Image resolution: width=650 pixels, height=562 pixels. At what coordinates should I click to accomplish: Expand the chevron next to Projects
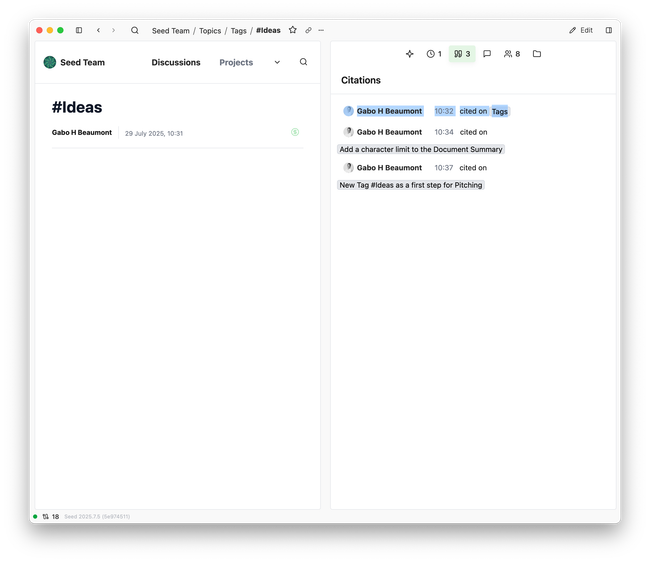click(x=277, y=62)
